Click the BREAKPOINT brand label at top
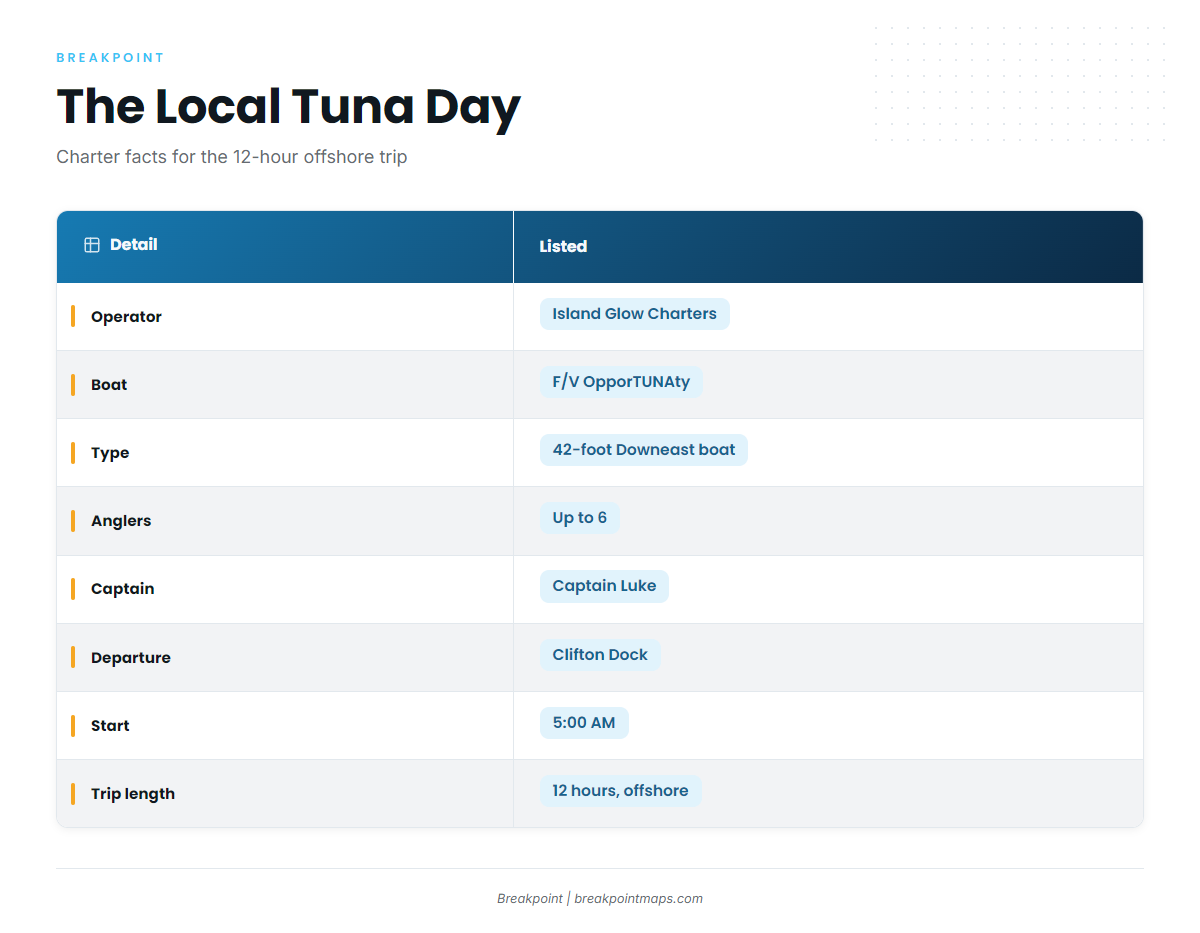Image resolution: width=1200 pixels, height=933 pixels. [110, 58]
